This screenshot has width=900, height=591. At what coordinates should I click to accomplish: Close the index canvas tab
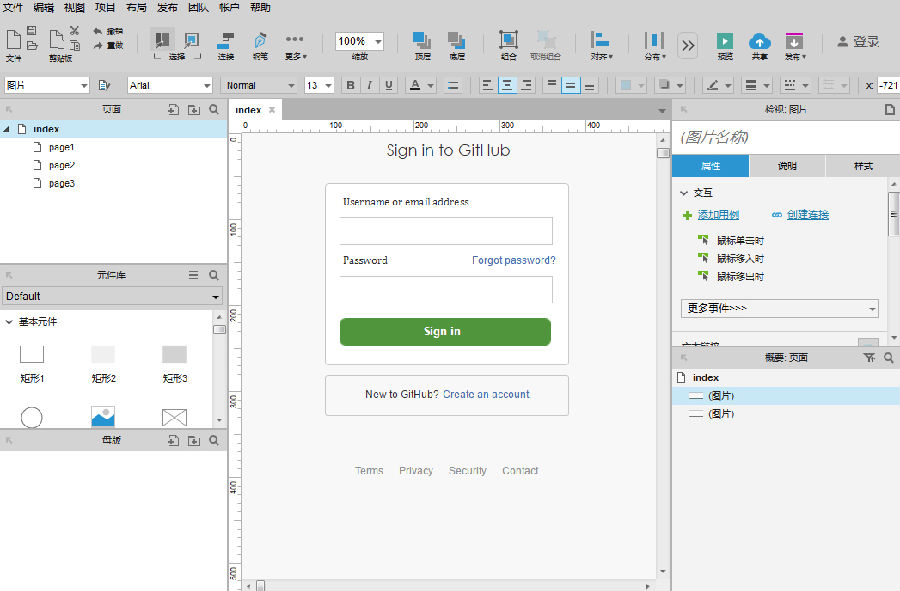click(272, 110)
